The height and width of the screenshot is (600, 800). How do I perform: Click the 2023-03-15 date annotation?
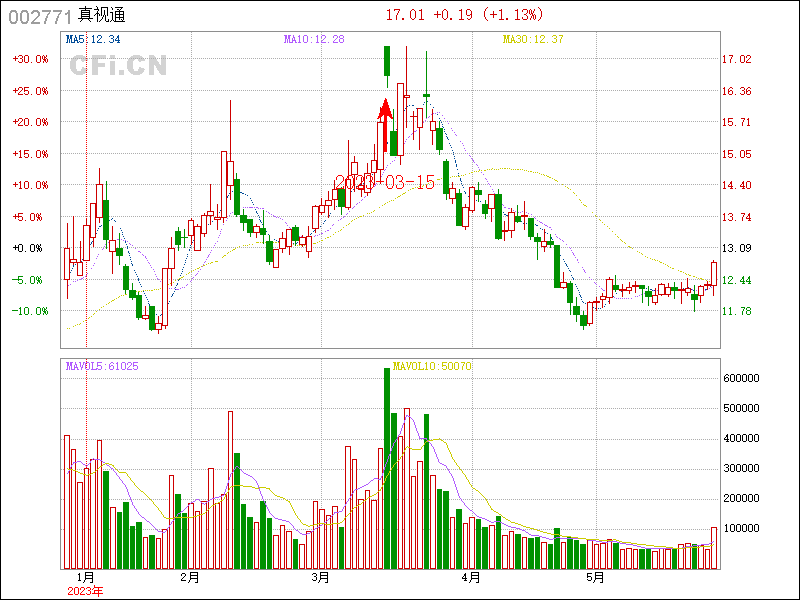click(384, 182)
